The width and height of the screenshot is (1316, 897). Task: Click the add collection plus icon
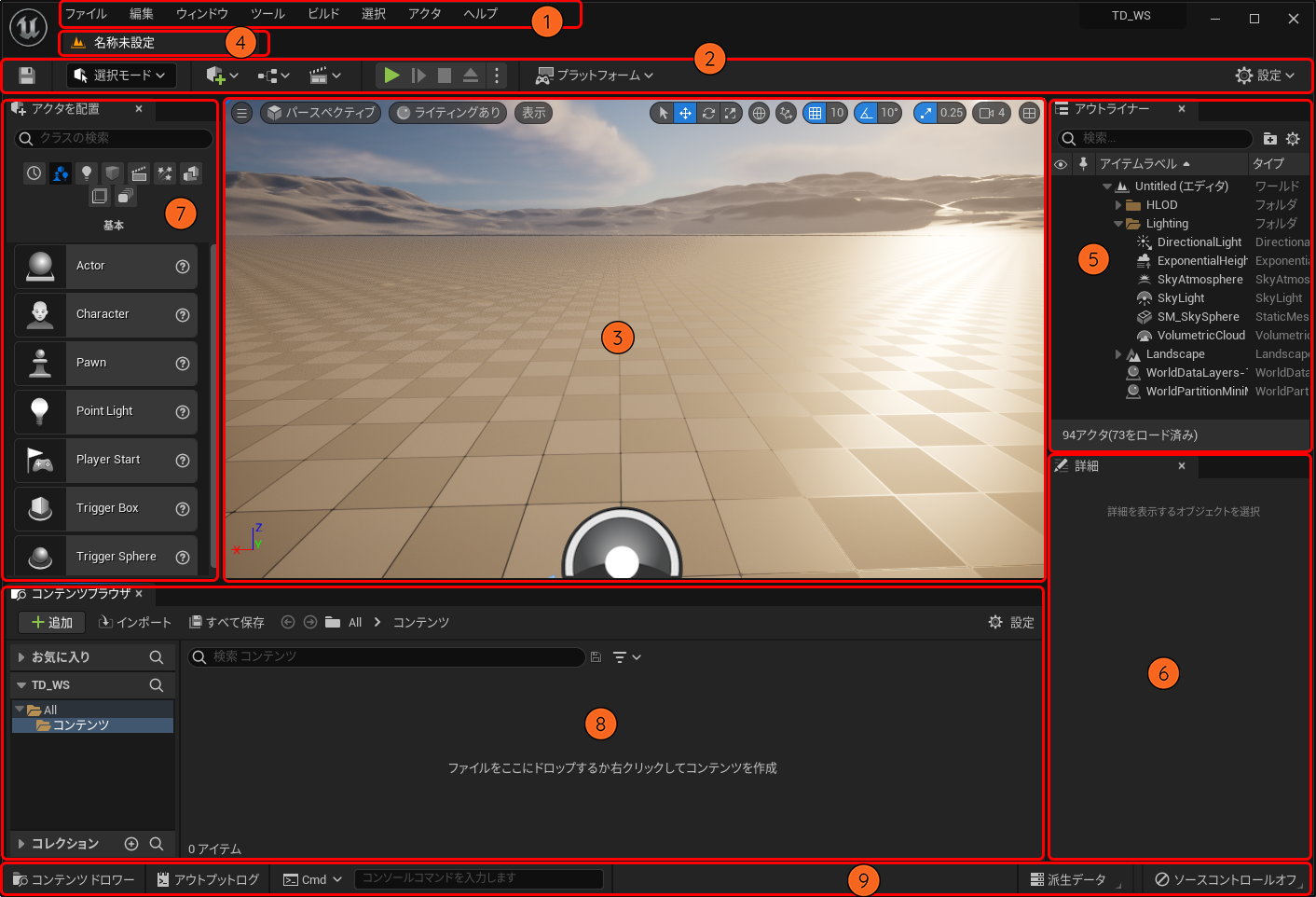pos(131,844)
